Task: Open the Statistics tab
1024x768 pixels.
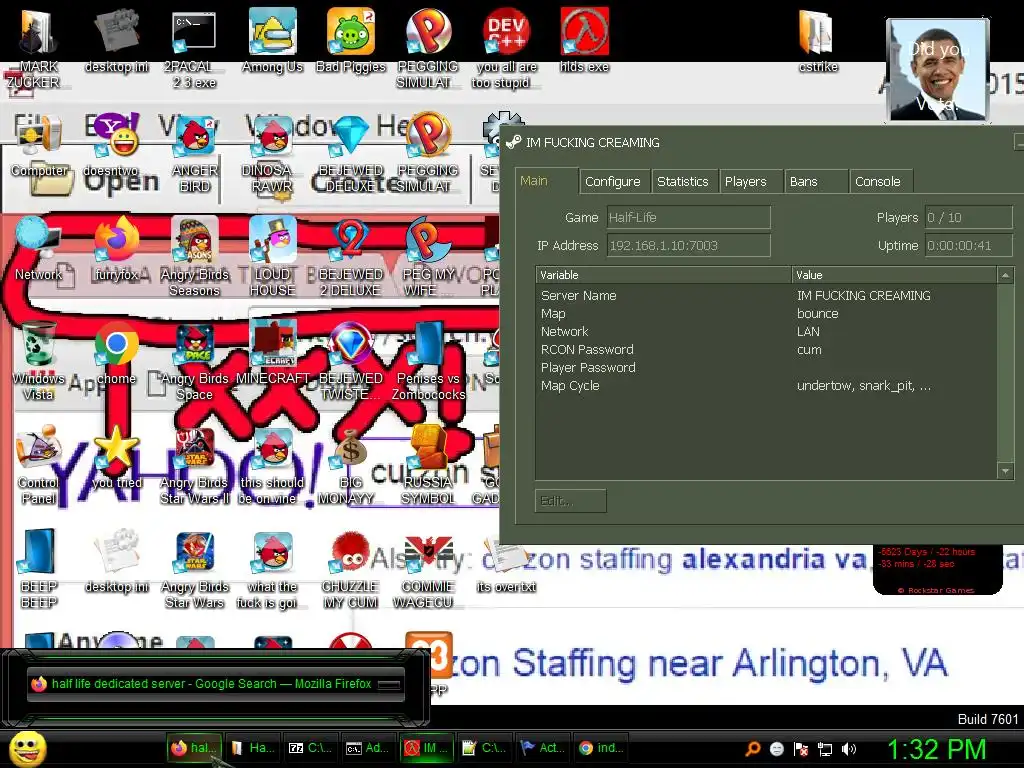Action: (x=682, y=182)
